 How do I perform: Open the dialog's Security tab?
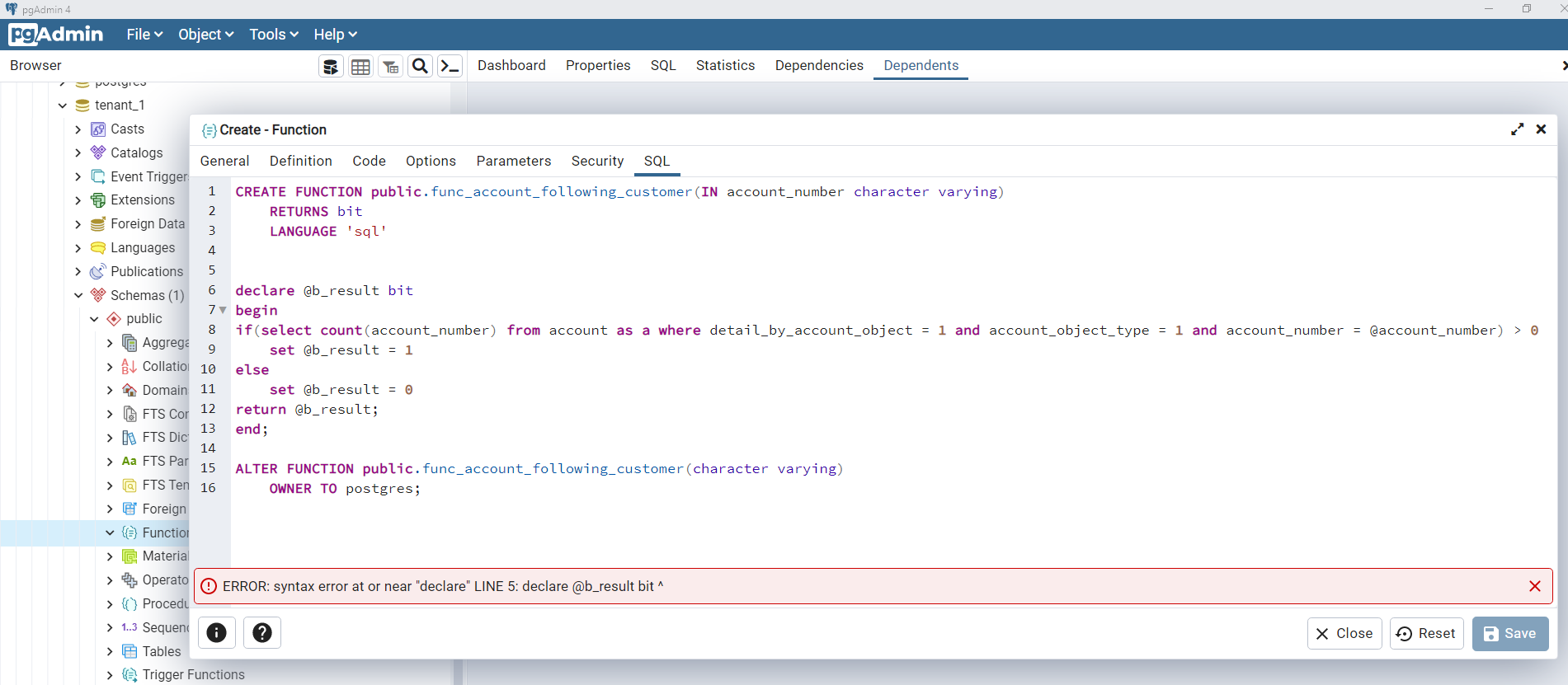point(597,161)
